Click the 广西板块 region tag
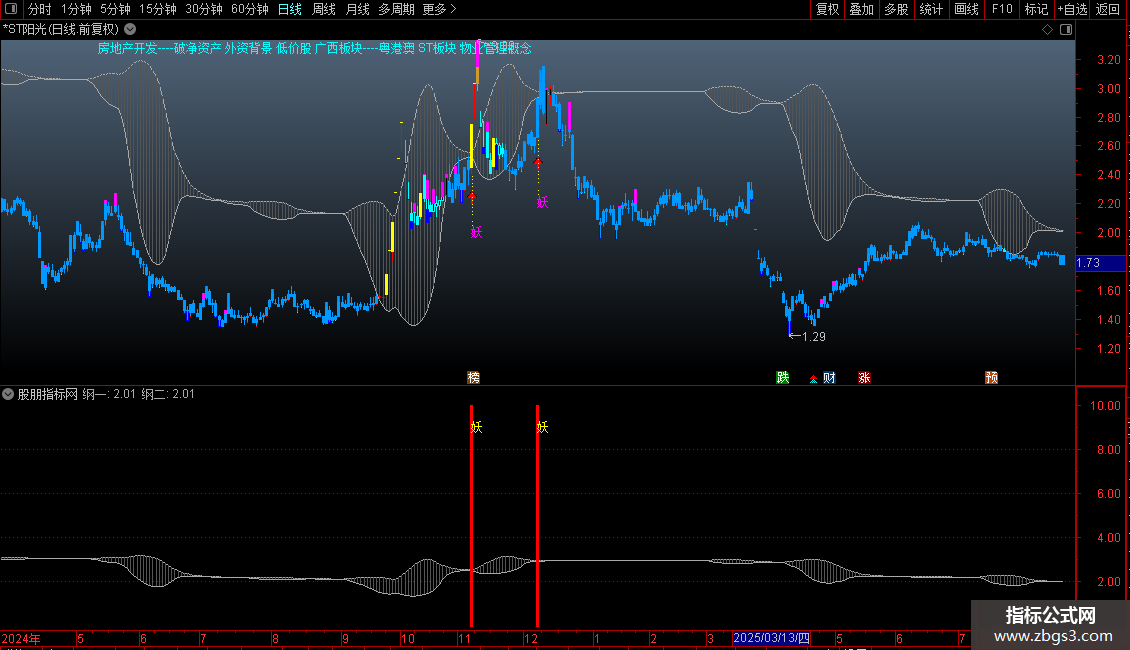The height and width of the screenshot is (650, 1130). (339, 48)
